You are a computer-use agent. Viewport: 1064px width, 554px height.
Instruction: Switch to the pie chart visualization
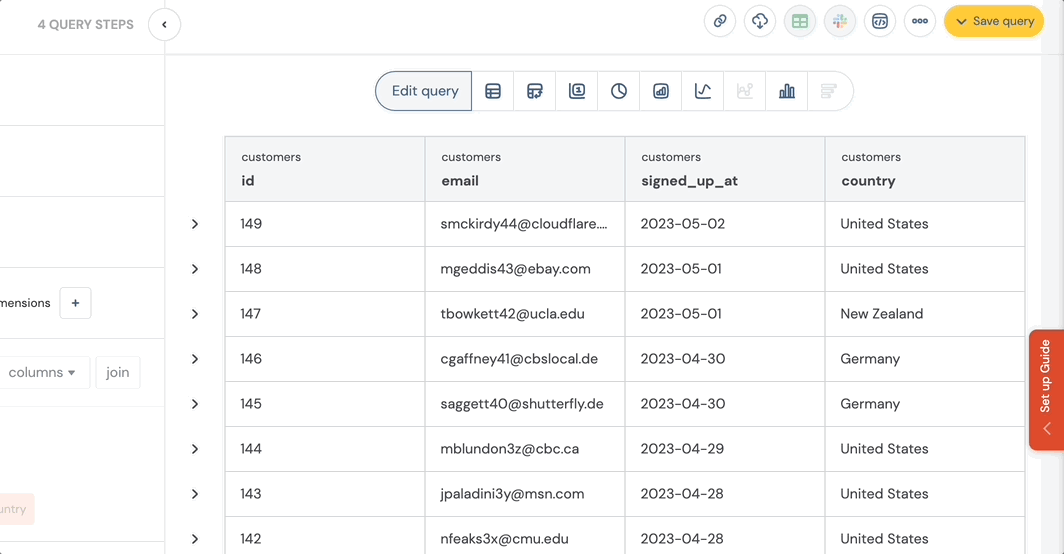click(x=619, y=91)
